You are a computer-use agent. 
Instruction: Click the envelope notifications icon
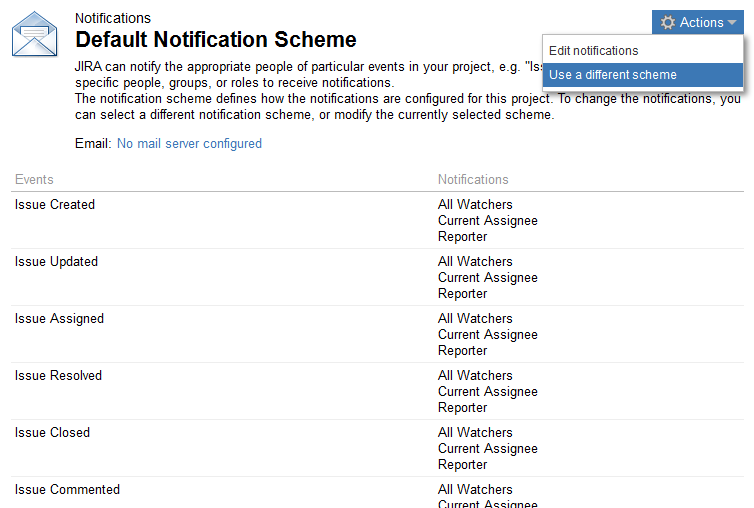point(34,34)
